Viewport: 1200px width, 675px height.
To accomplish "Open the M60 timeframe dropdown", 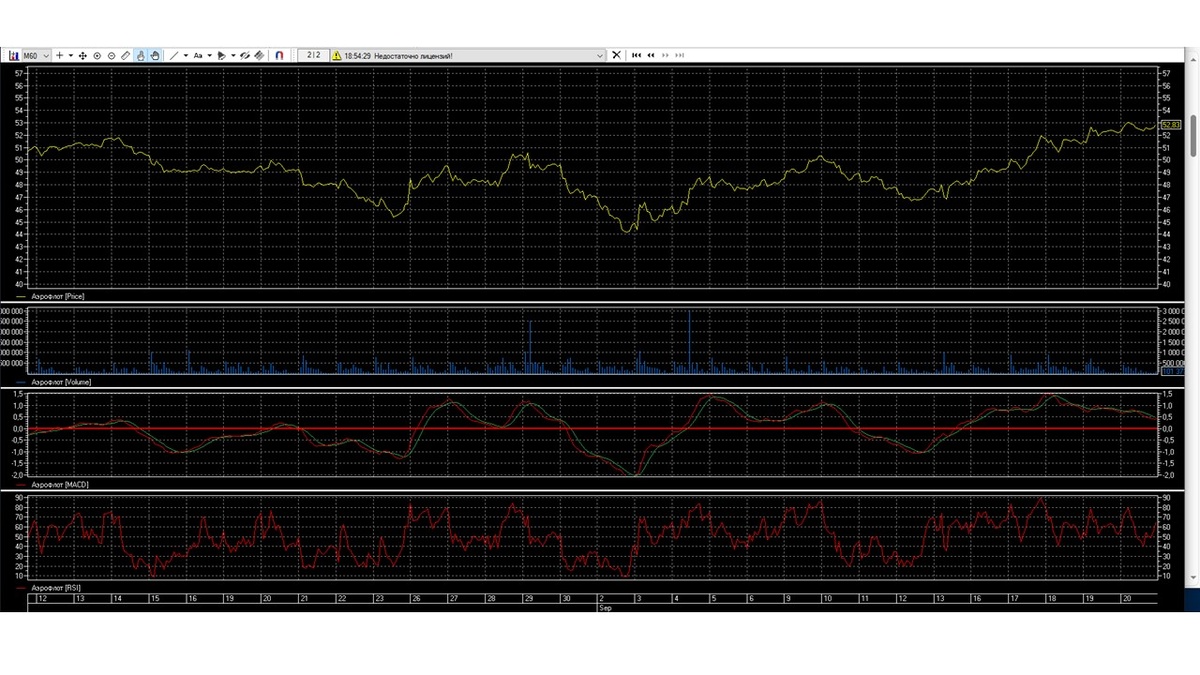I will [36, 55].
